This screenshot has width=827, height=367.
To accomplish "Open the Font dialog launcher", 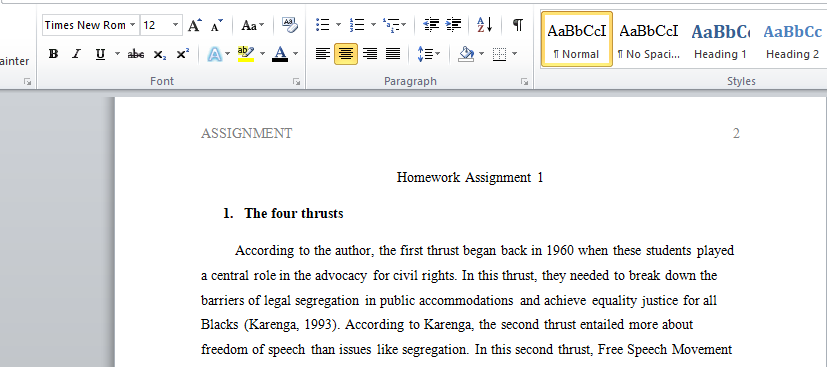I will pyautogui.click(x=297, y=82).
